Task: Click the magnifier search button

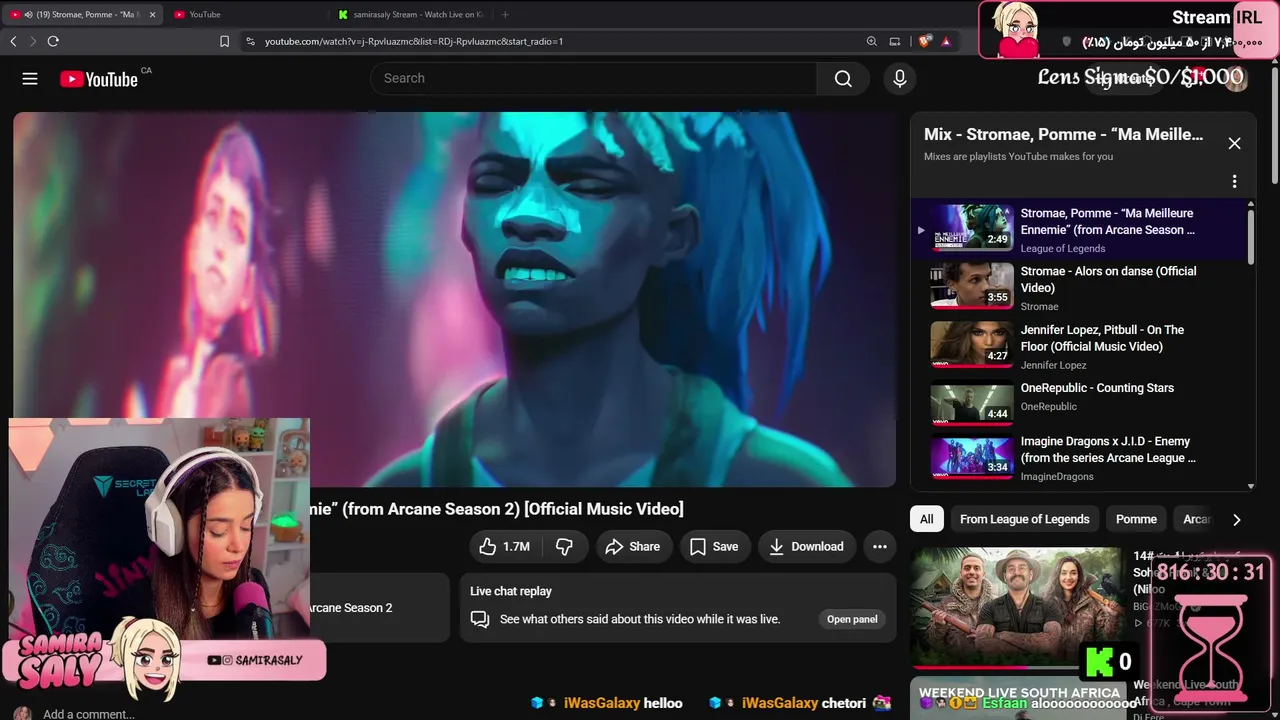Action: point(843,79)
